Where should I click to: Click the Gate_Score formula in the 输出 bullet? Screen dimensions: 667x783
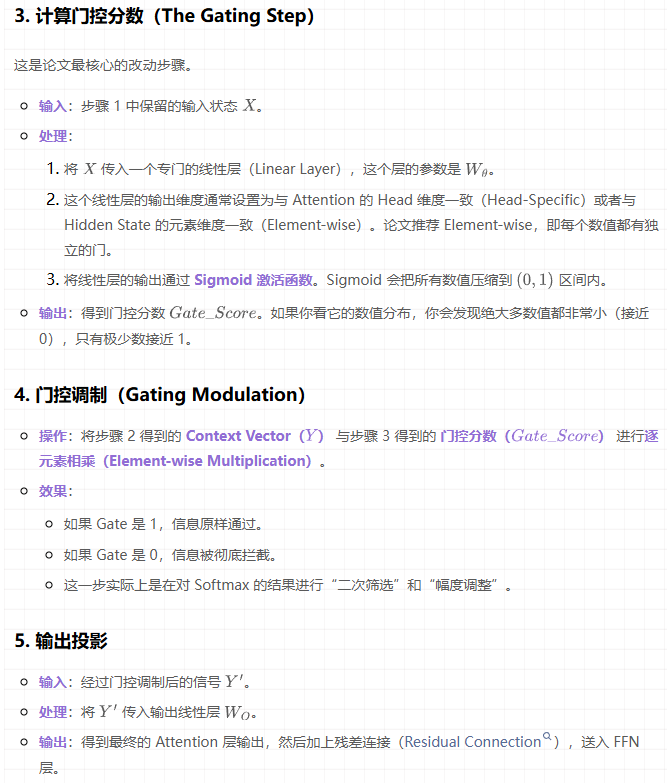tap(213, 313)
